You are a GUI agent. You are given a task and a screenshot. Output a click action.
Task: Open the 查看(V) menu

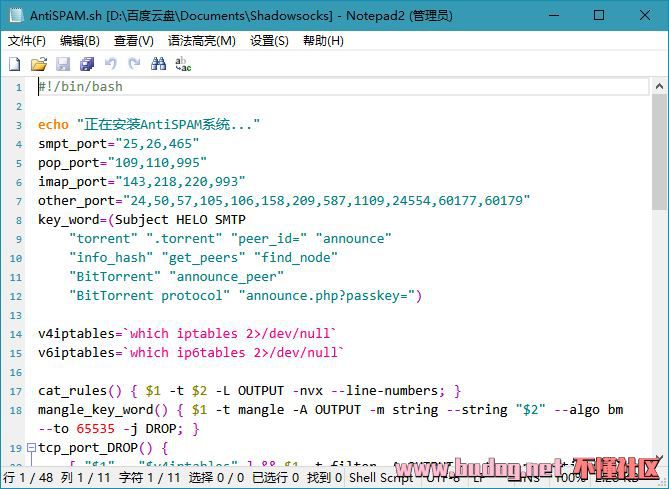(133, 41)
